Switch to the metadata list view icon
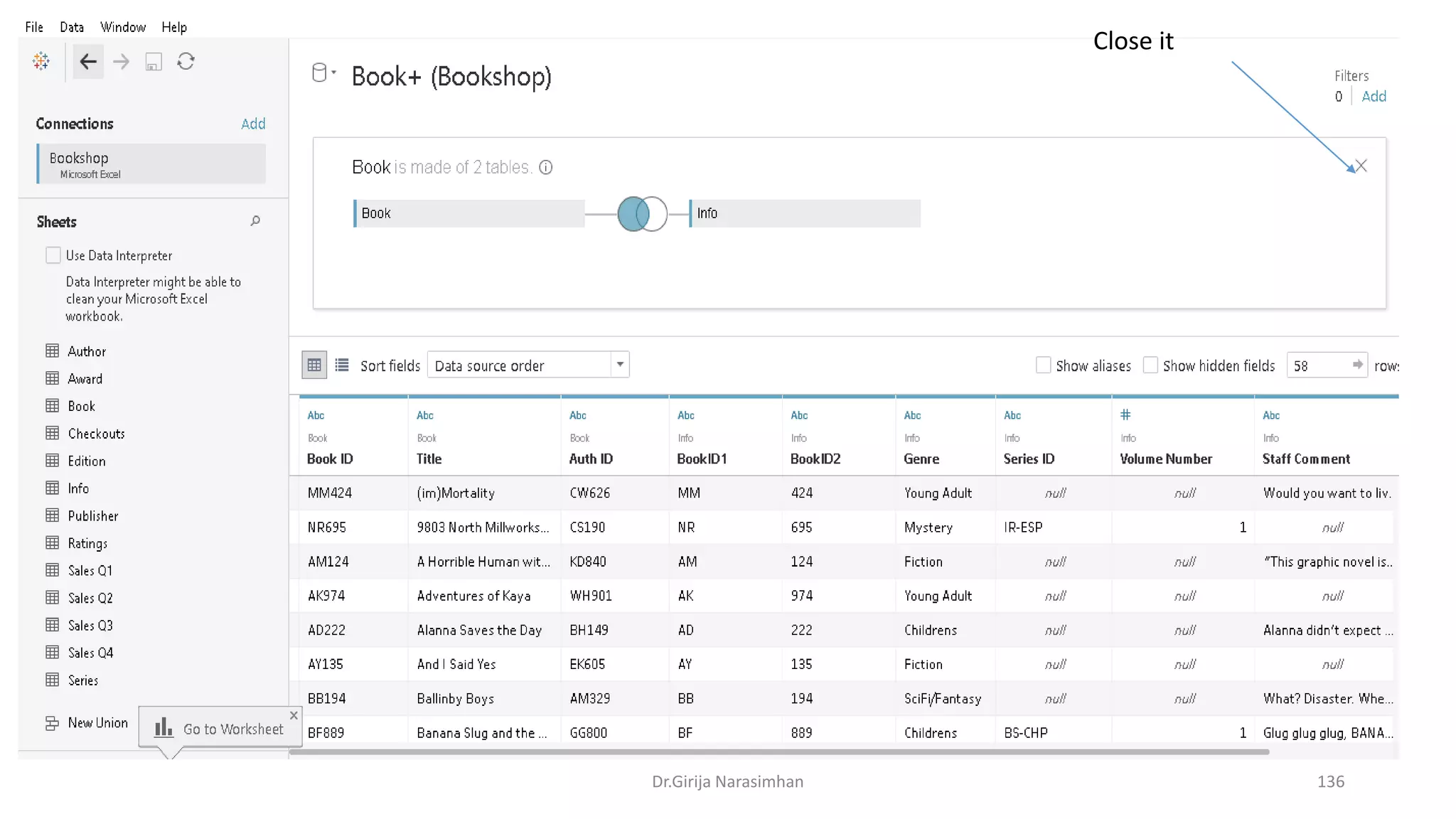This screenshot has width=1456, height=819. pos(342,365)
